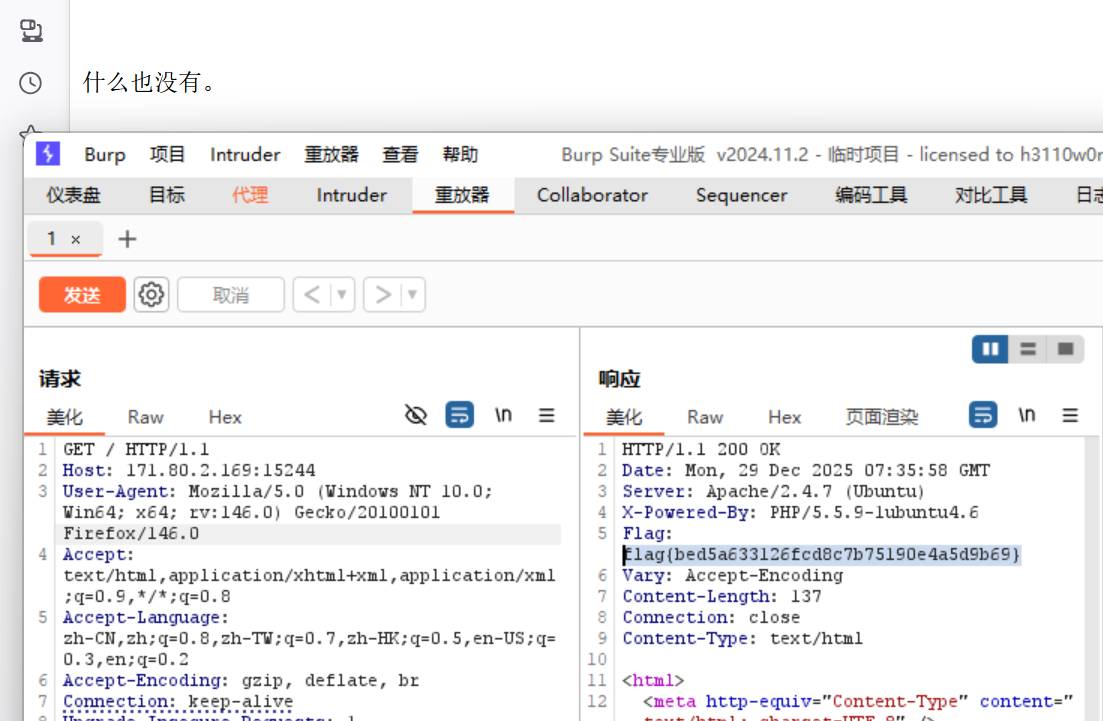
Task: Open the Intruder menu in menu bar
Action: 245,155
